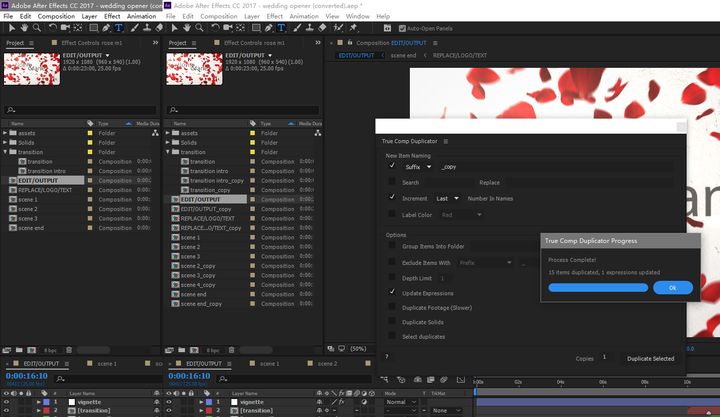The width and height of the screenshot is (720, 417).
Task: Create new composition in right Project panel
Action: 194,350
